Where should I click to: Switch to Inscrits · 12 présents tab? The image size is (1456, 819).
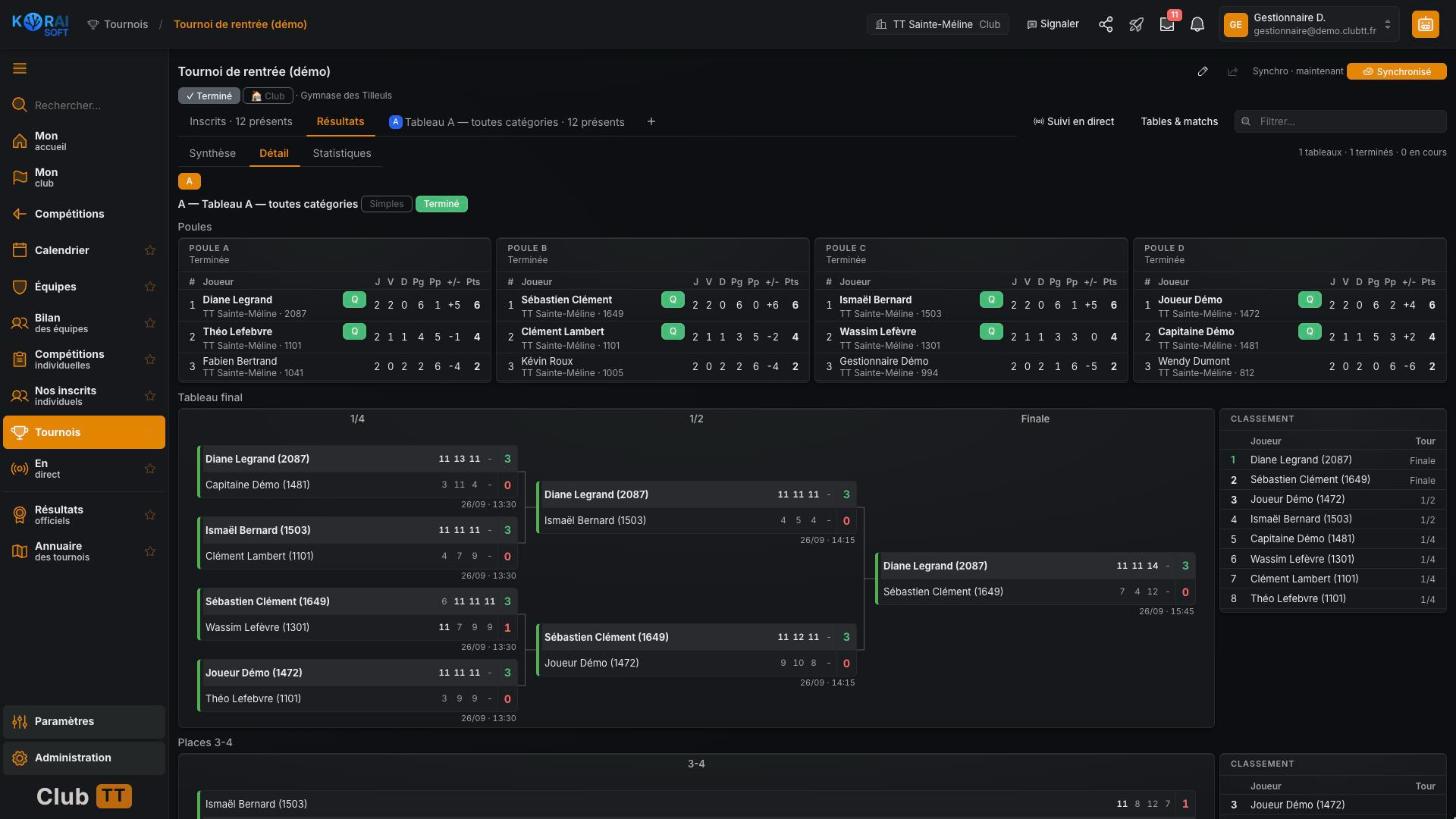tap(241, 122)
